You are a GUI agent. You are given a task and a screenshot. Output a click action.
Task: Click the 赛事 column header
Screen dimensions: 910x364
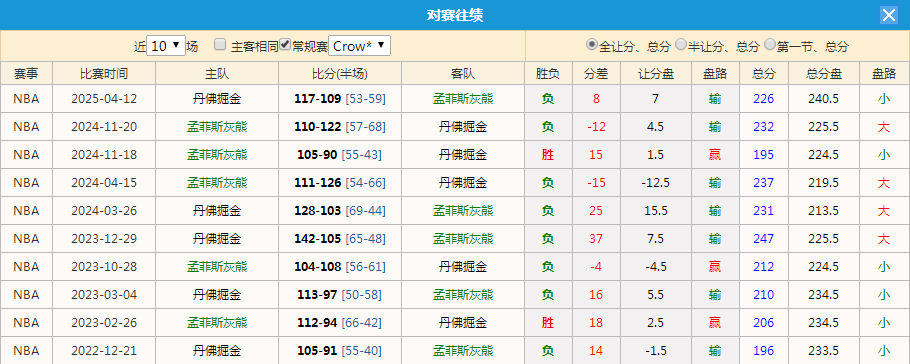26,74
